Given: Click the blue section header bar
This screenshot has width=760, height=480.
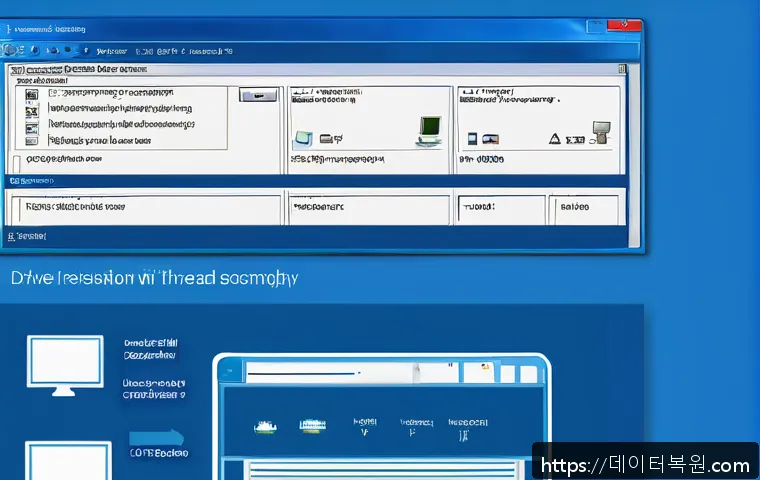Looking at the screenshot, I should click(320, 181).
